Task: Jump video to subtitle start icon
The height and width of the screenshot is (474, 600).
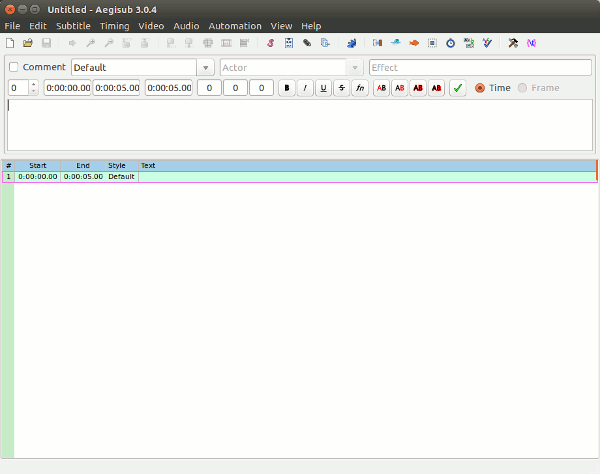Action: pos(127,43)
